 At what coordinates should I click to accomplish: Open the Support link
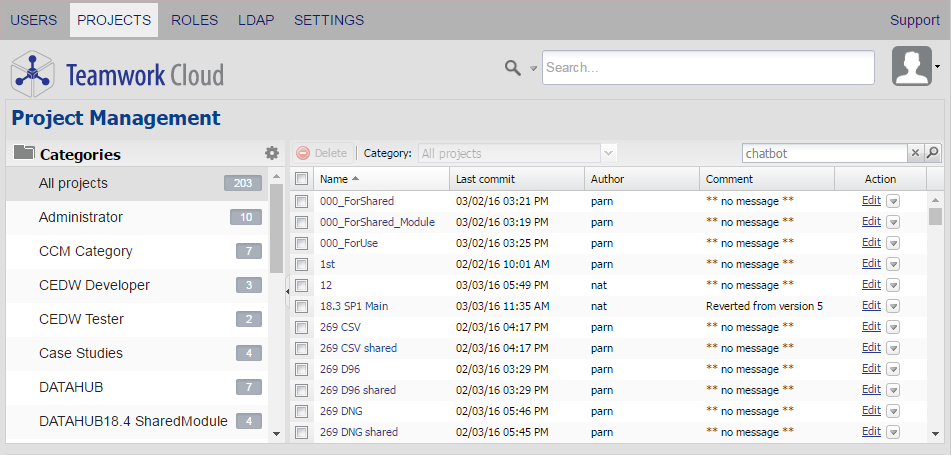click(915, 20)
